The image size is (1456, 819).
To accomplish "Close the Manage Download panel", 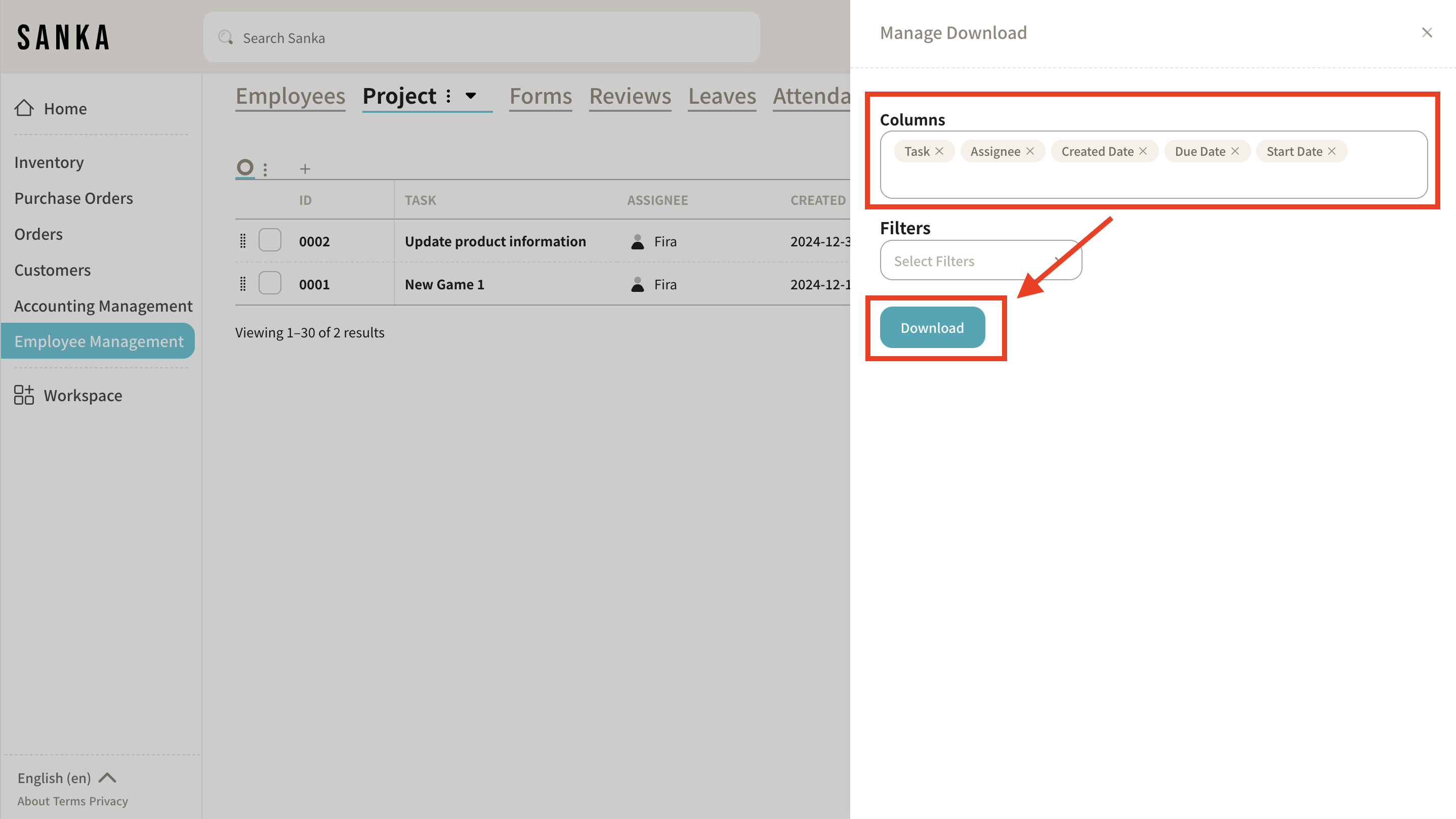I will pyautogui.click(x=1427, y=33).
